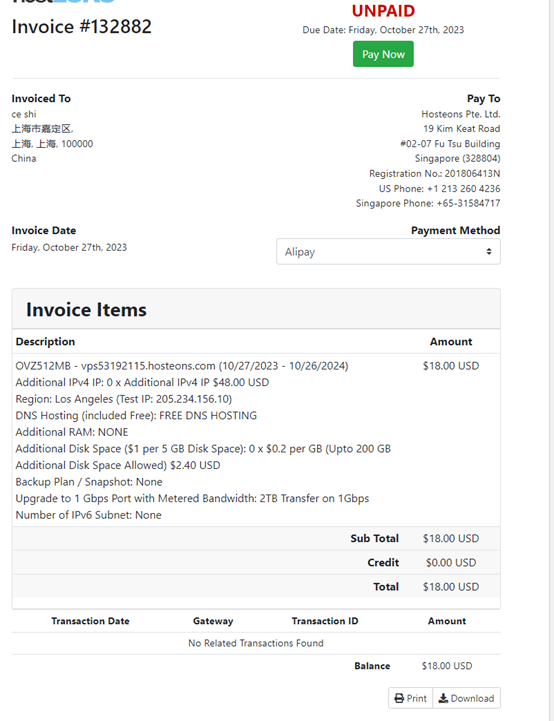Click the Balance amount value

pos(446,666)
